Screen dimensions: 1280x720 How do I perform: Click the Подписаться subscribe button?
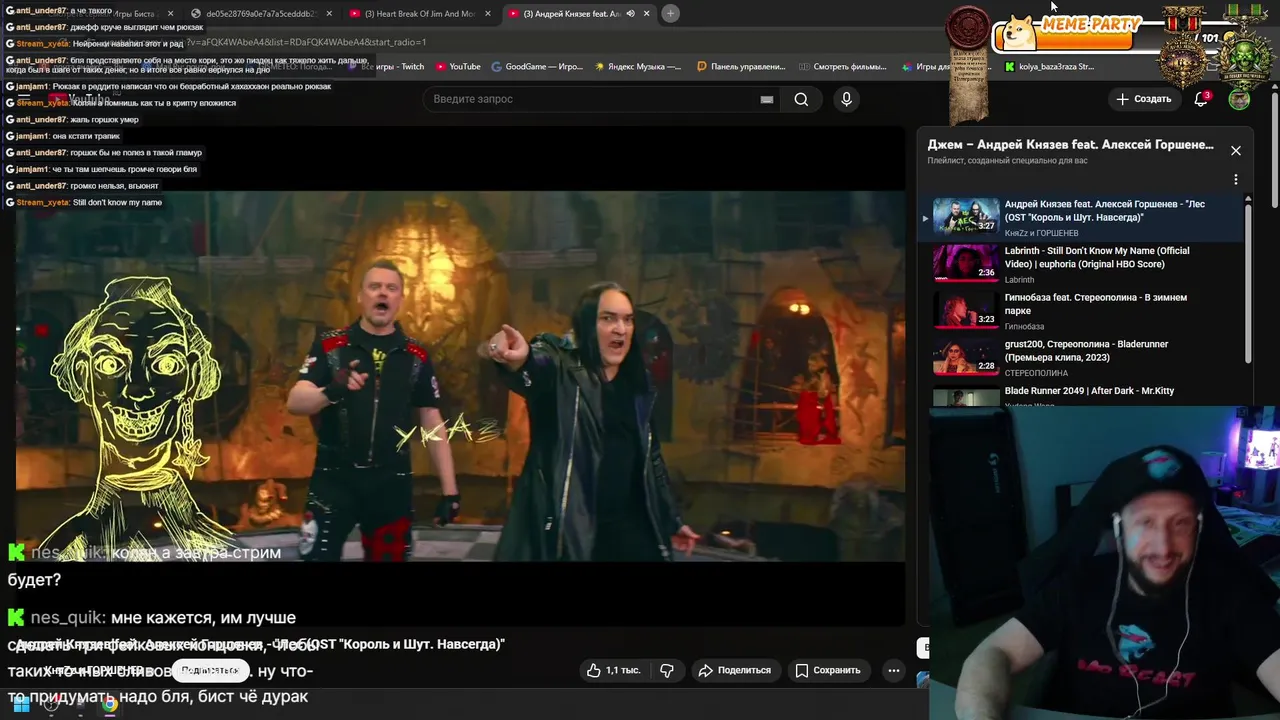pyautogui.click(x=210, y=670)
